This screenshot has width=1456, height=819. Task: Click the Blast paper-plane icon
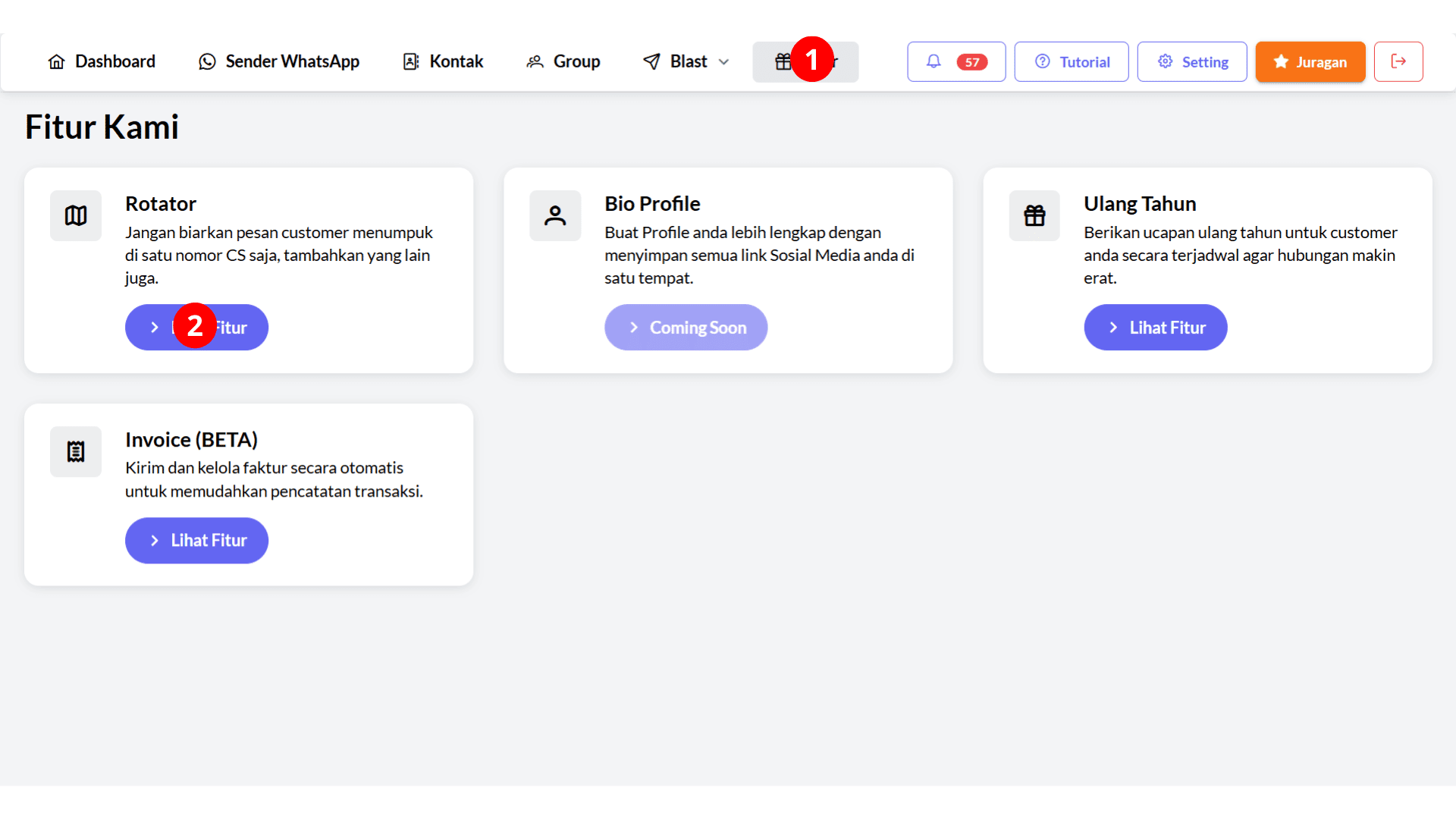click(x=651, y=61)
